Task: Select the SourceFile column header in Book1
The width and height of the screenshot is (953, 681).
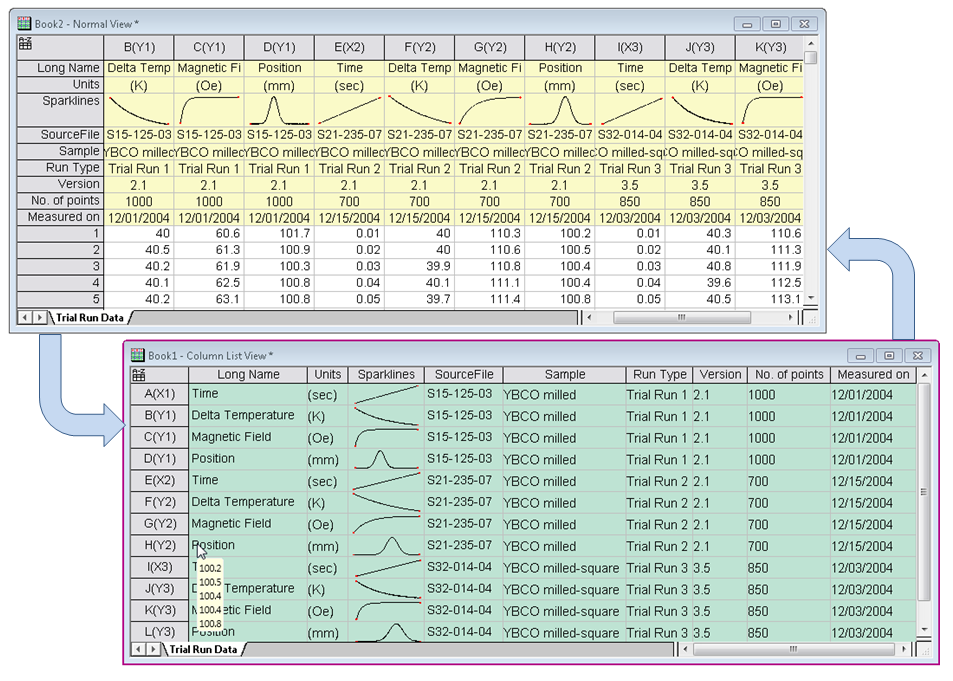Action: pyautogui.click(x=463, y=374)
